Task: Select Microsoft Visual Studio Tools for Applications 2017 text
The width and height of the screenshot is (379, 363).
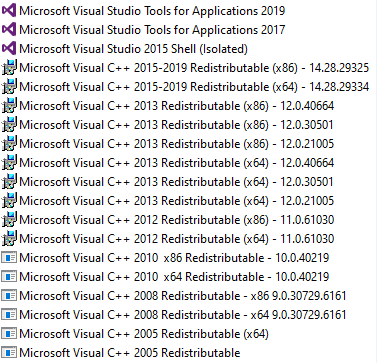Action: [x=152, y=30]
